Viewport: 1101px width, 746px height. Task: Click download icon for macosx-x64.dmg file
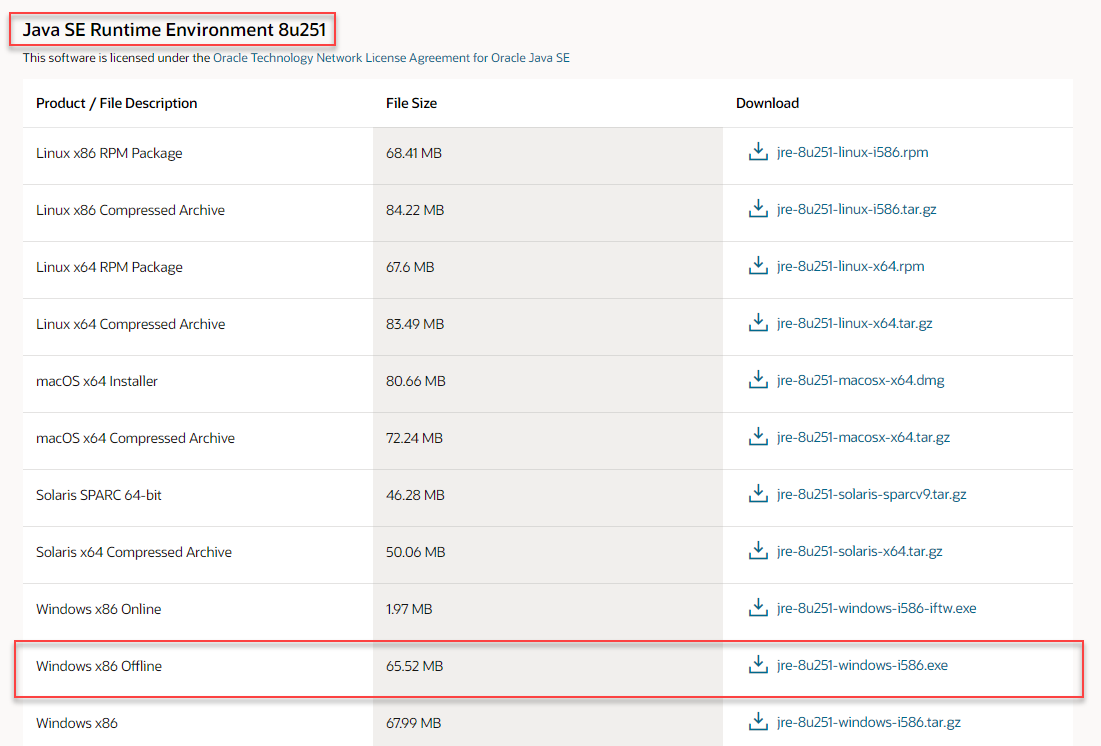758,379
